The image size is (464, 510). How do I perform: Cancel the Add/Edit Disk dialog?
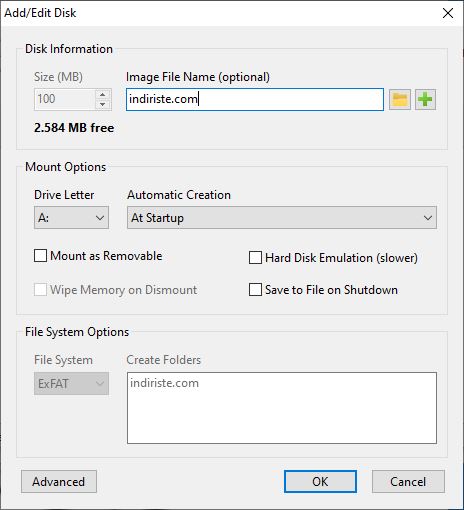pos(408,482)
